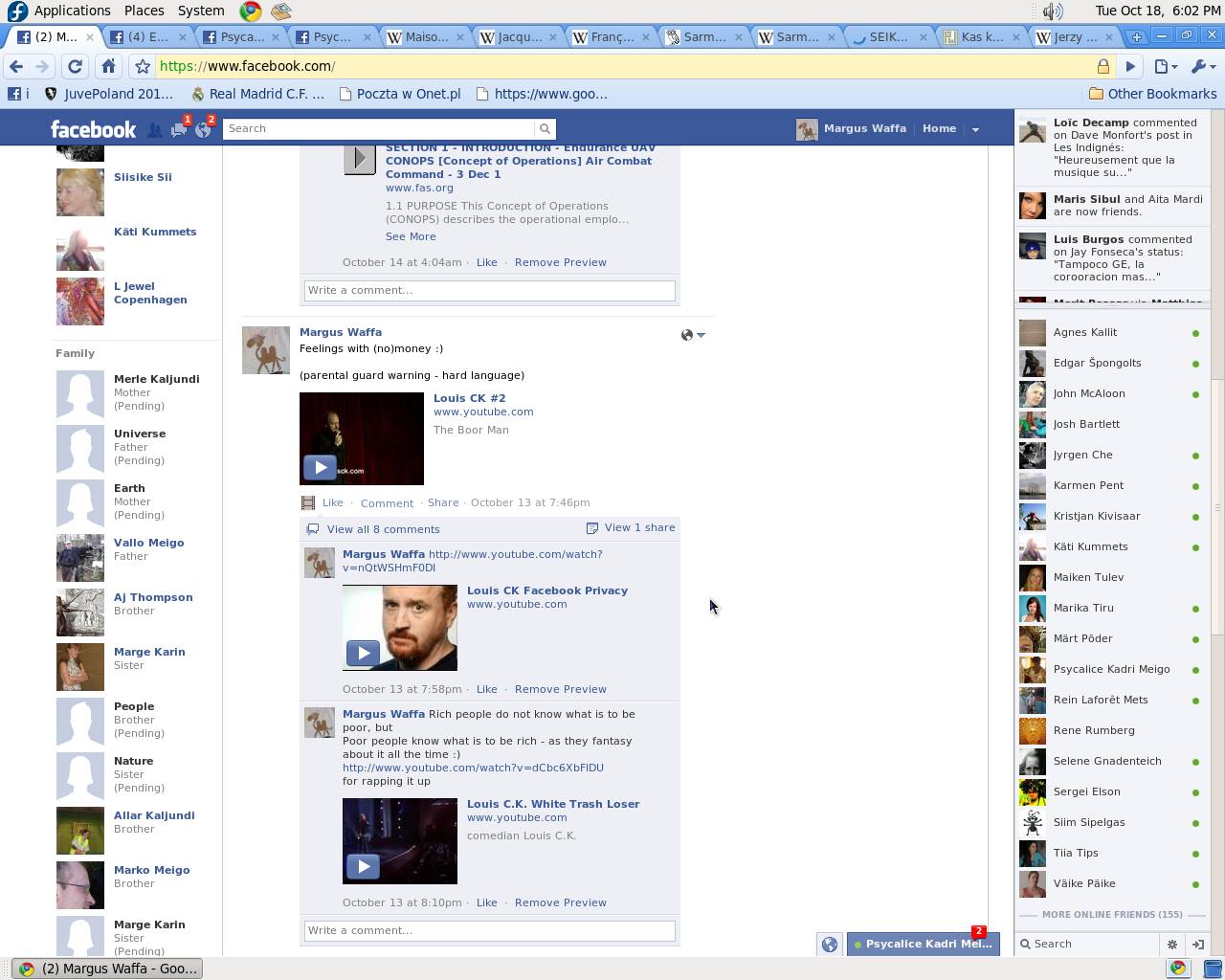Open Margus Waffa profile in header

(x=852, y=129)
